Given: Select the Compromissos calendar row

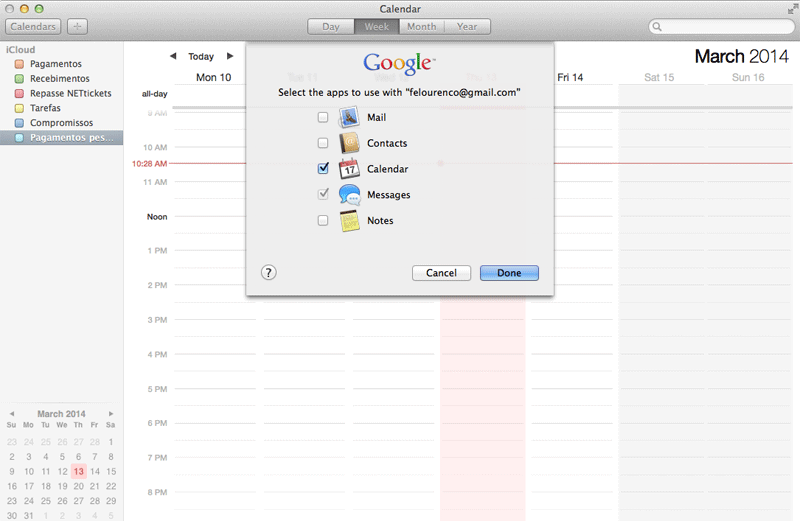Looking at the screenshot, I should click(x=61, y=123).
